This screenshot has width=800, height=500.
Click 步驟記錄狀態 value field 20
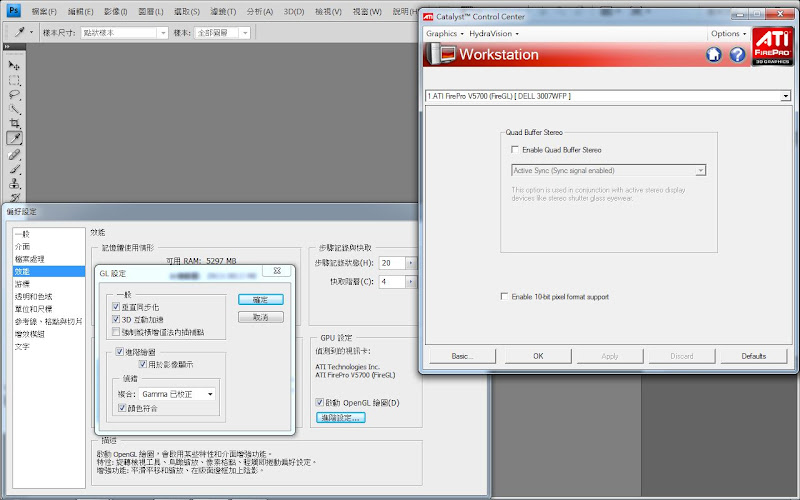click(x=392, y=263)
